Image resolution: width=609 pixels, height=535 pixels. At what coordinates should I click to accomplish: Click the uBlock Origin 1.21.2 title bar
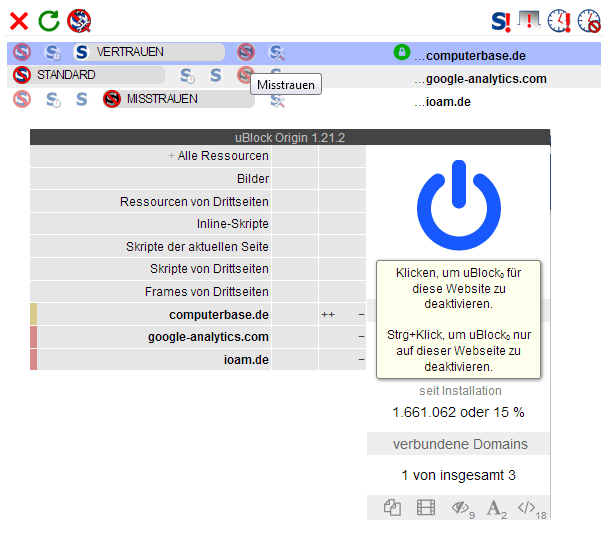tap(290, 138)
